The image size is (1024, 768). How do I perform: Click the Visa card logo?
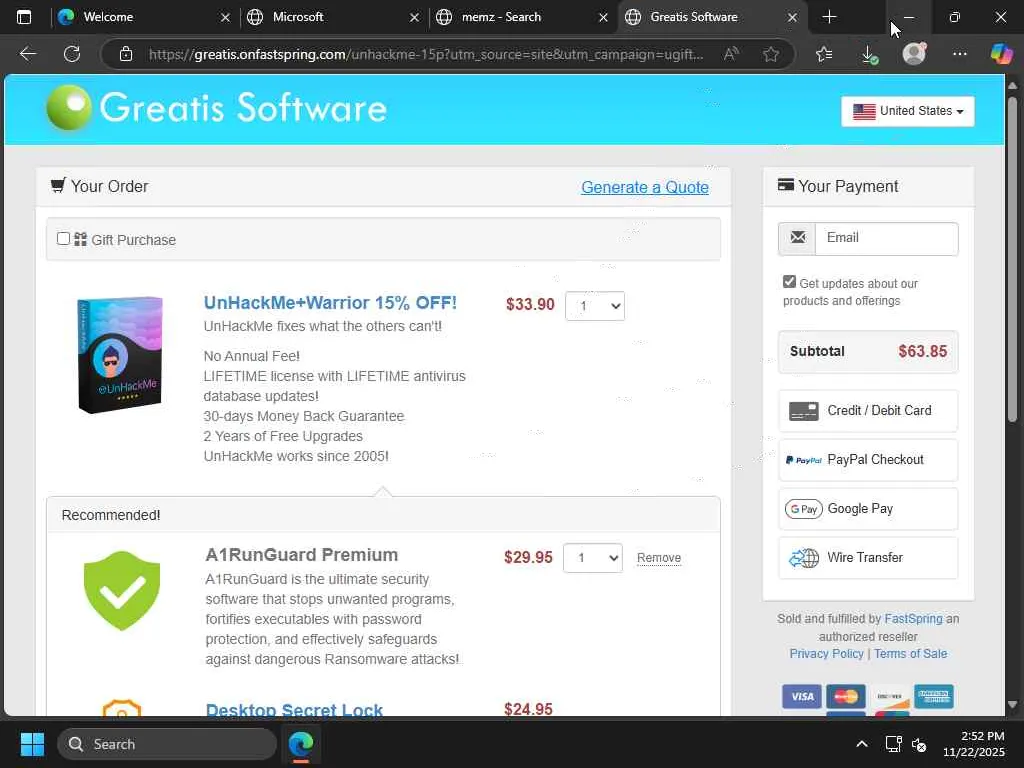click(x=802, y=697)
